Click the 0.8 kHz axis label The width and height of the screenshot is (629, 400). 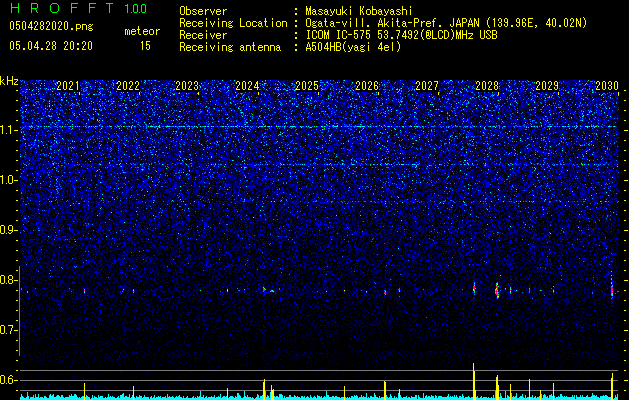9,280
